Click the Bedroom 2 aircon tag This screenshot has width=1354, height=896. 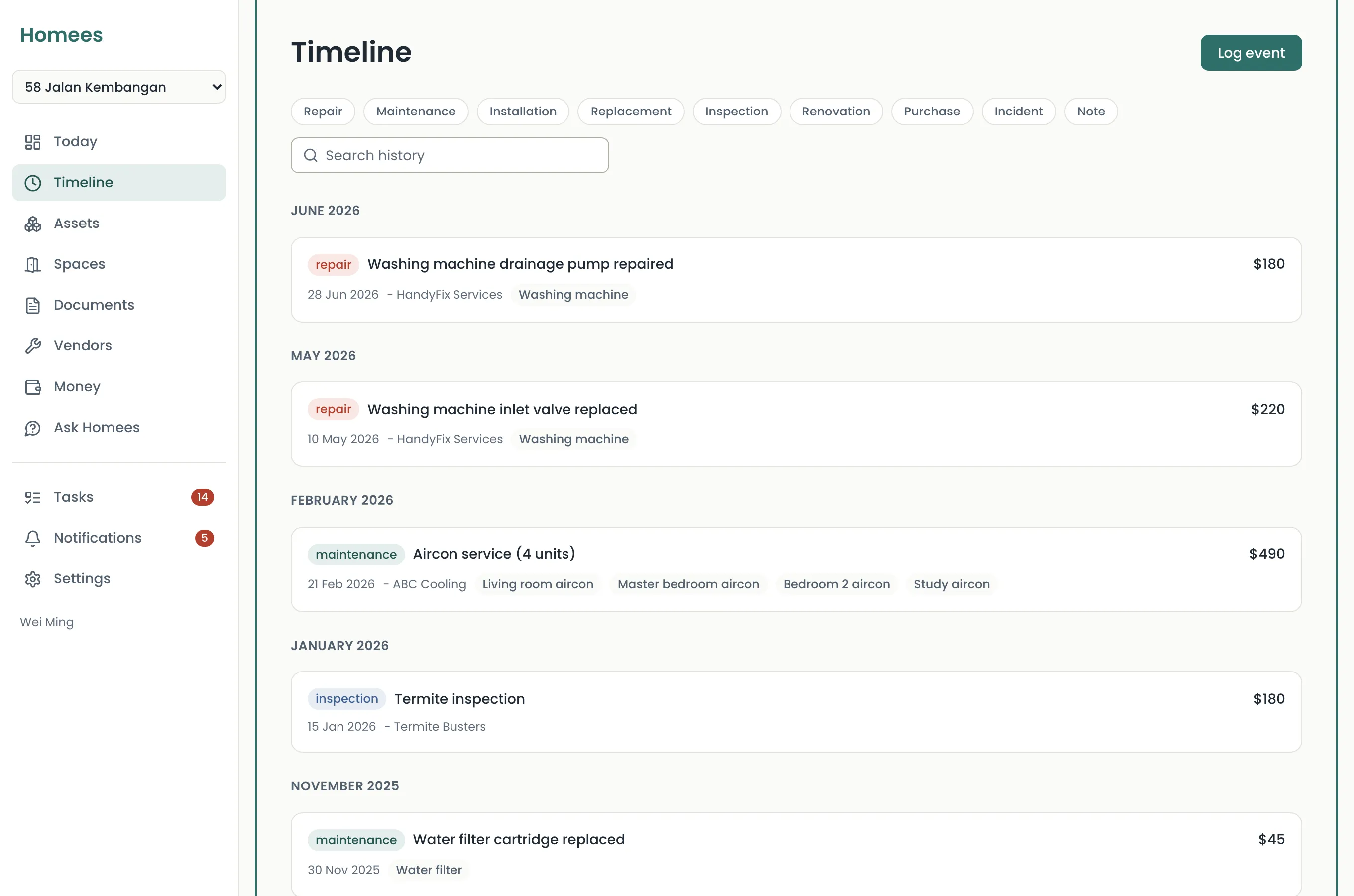click(836, 584)
